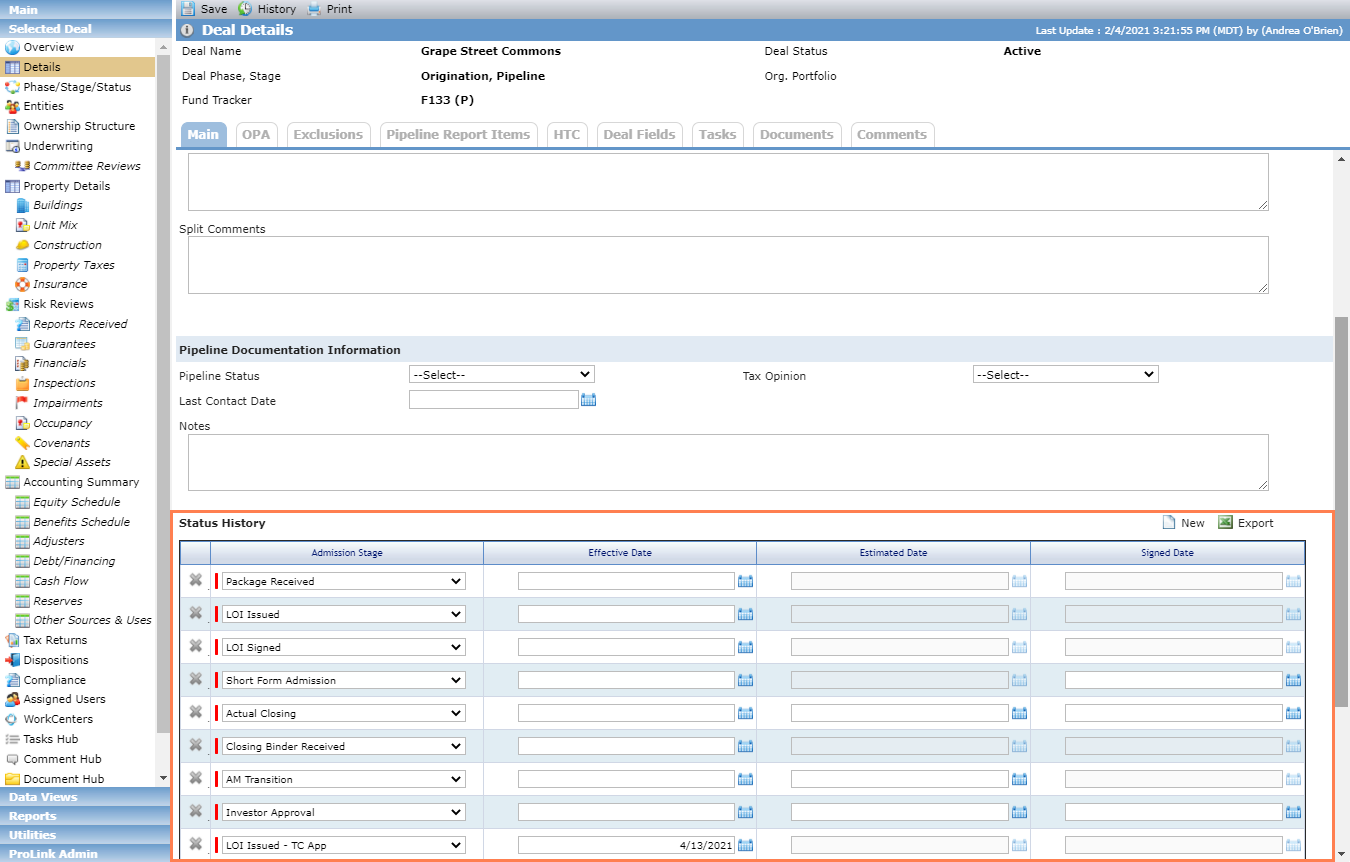
Task: Open Debt/Financing in sidebar
Action: [74, 561]
